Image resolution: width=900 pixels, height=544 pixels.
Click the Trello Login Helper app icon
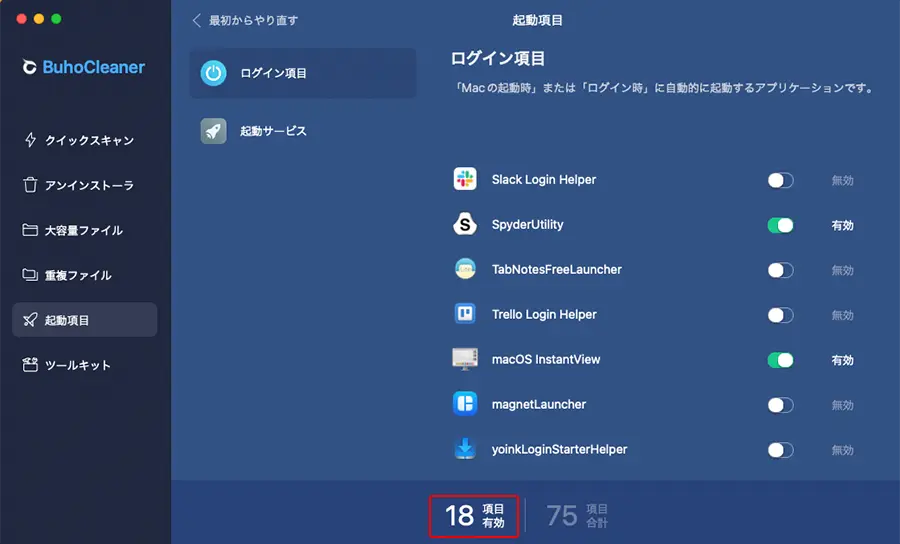[x=465, y=314]
